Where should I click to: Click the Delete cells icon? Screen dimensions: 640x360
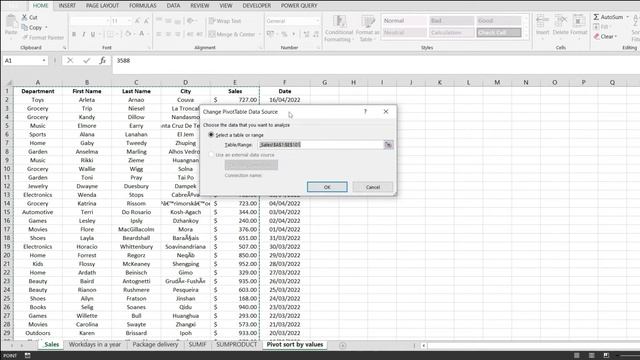pyautogui.click(x=560, y=20)
